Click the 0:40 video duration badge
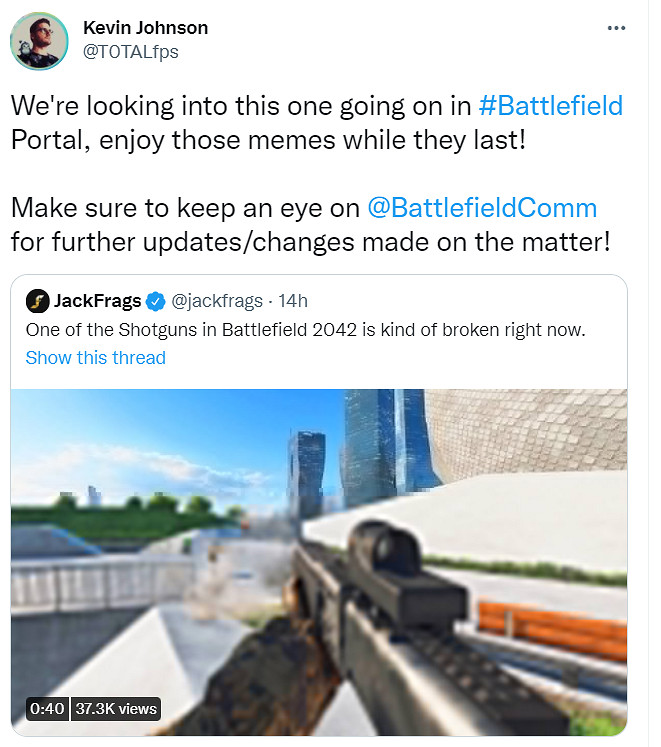The image size is (661, 747). pyautogui.click(x=47, y=709)
